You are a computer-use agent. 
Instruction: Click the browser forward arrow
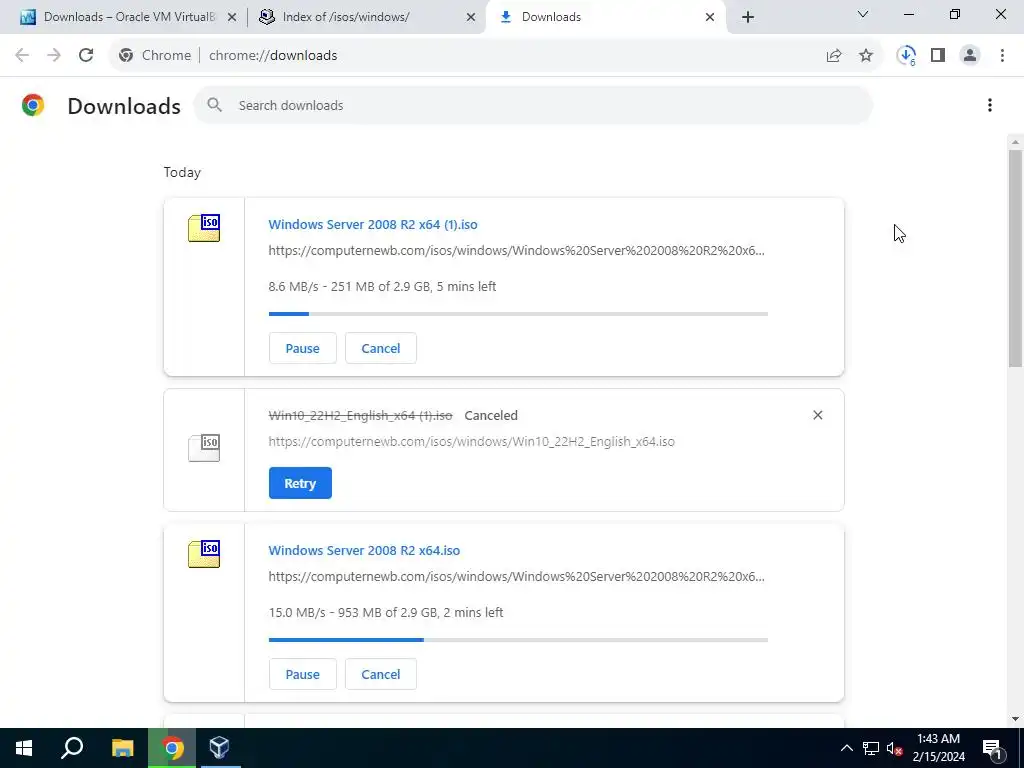click(54, 56)
